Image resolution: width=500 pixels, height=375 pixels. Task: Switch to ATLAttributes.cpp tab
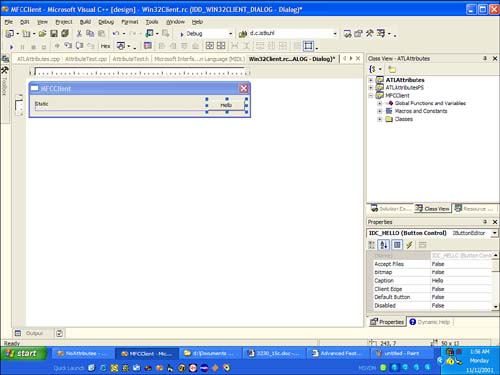click(x=38, y=59)
